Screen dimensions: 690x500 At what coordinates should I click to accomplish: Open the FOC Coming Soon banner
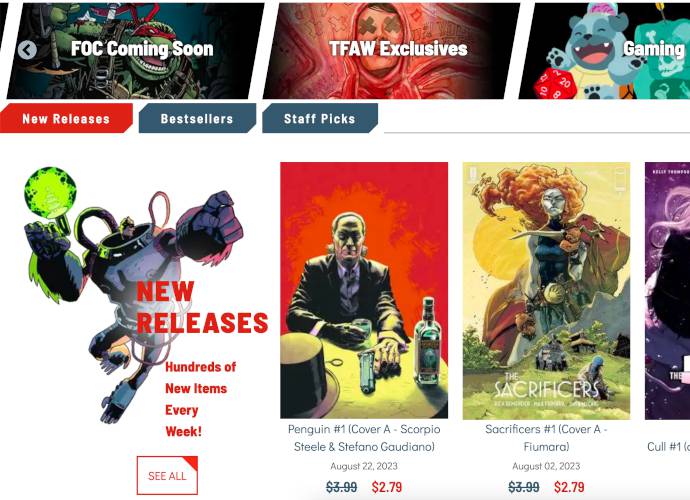pyautogui.click(x=136, y=50)
